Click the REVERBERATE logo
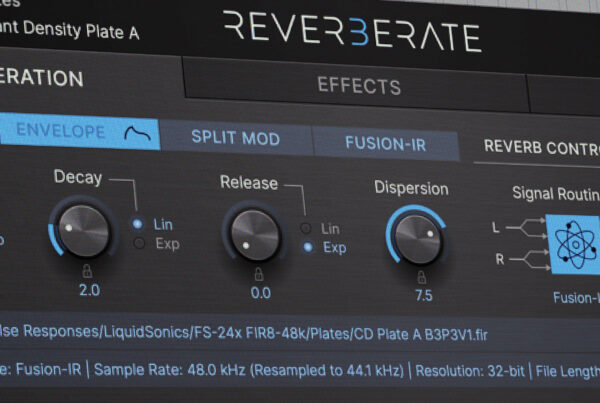 coord(352,31)
